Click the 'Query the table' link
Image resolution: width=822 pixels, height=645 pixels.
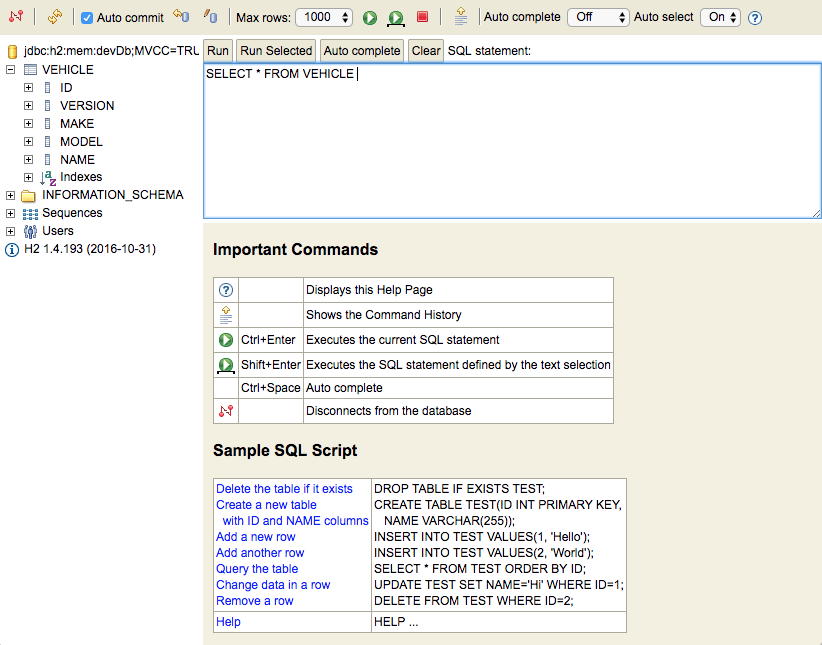point(257,569)
